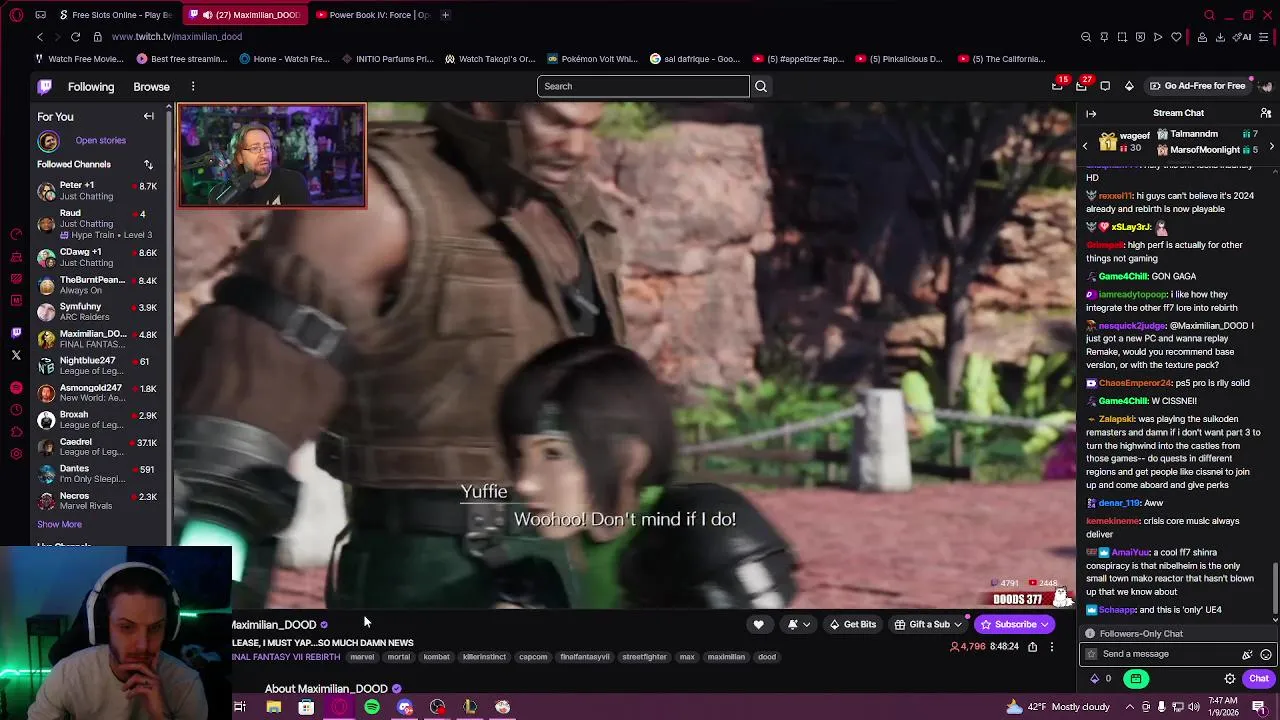The height and width of the screenshot is (720, 1280).
Task: Open stream more options menu
Action: coord(1051,647)
